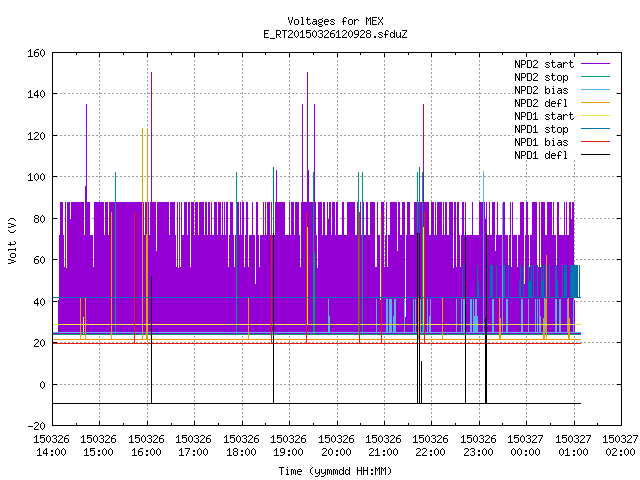The height and width of the screenshot is (480, 640).
Task: Click the 150326 22:00 time tick label
Action: pos(431,446)
